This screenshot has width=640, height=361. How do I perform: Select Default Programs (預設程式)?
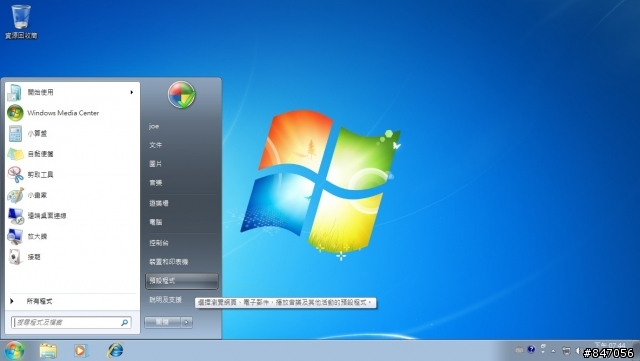[182, 281]
